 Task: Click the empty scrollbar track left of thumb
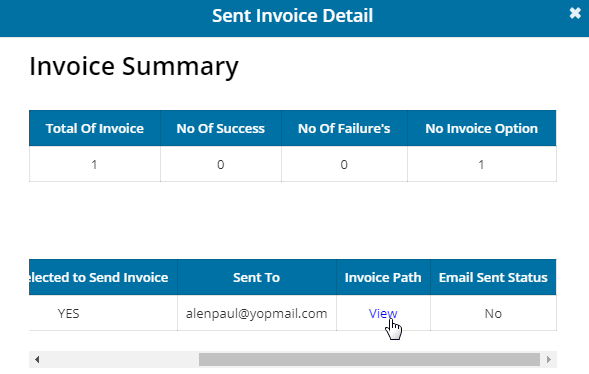click(120, 359)
